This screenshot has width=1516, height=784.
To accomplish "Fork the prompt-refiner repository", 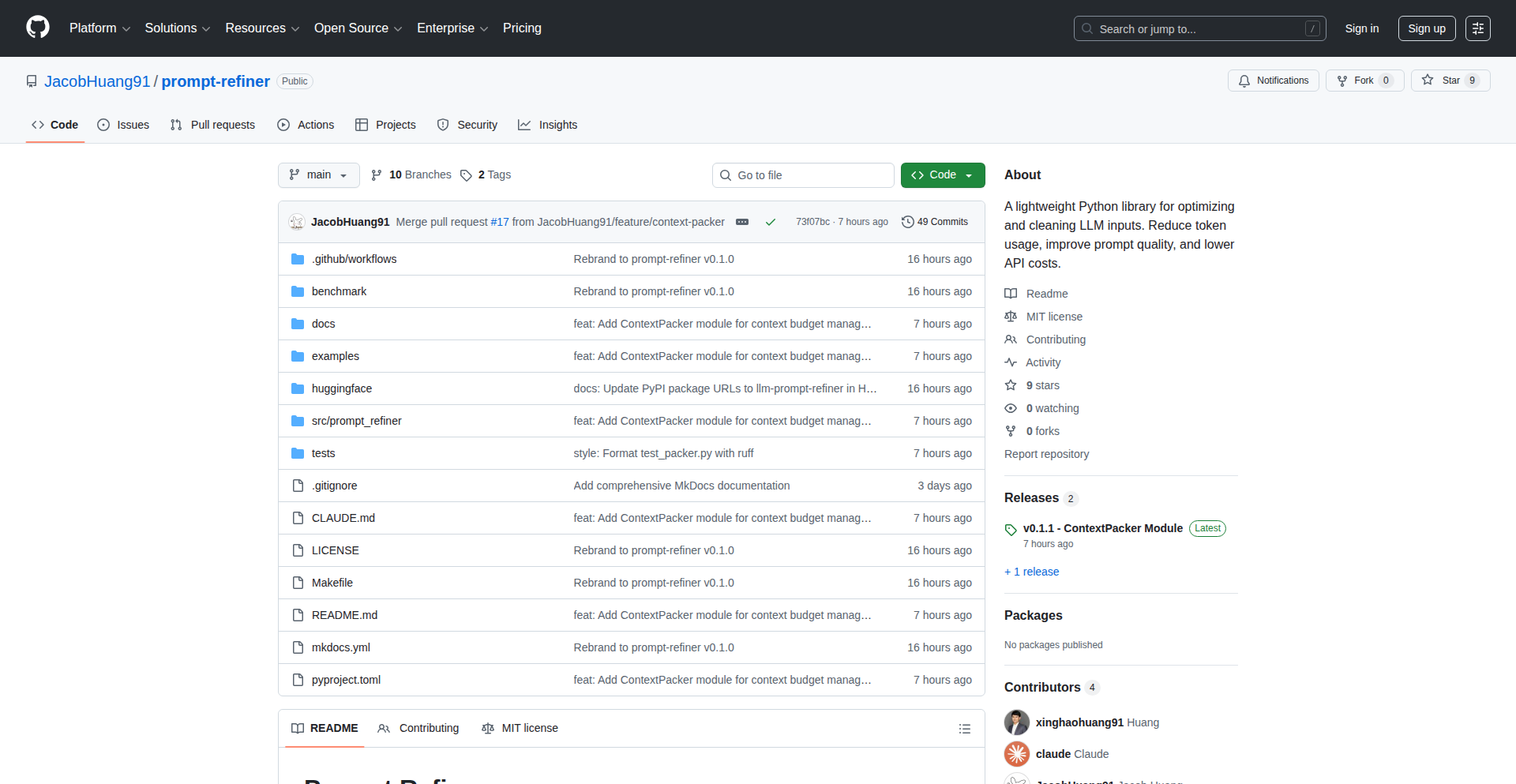I will click(1364, 81).
